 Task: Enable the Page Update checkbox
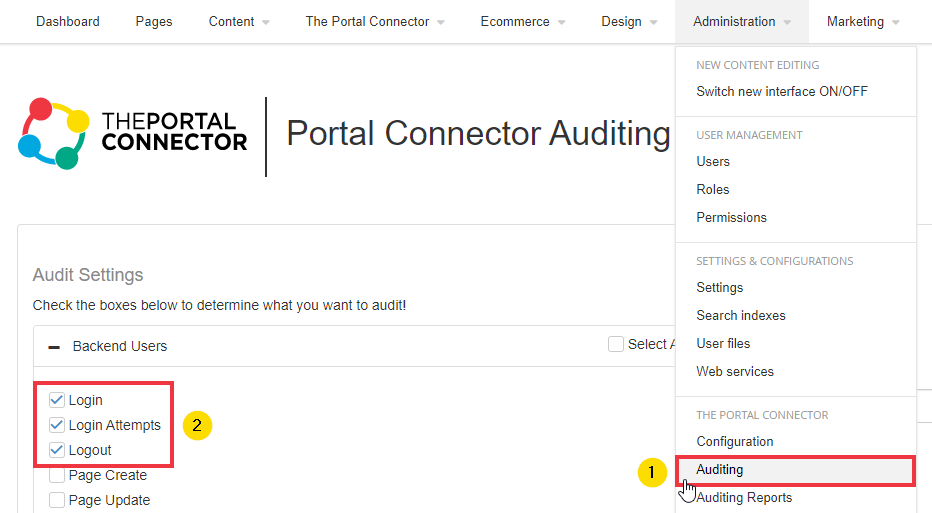(x=57, y=500)
